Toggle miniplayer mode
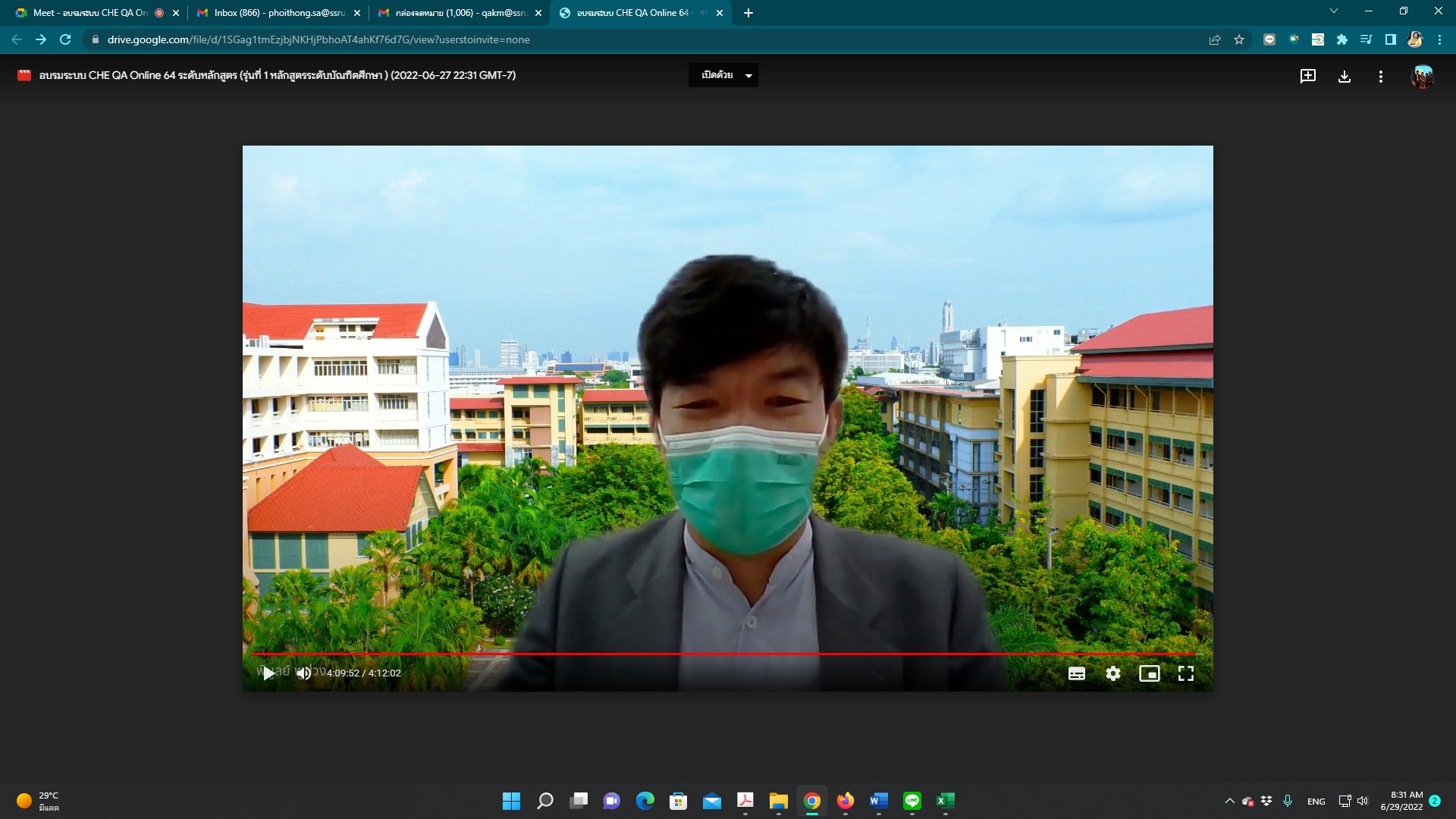1456x819 pixels. pos(1149,673)
